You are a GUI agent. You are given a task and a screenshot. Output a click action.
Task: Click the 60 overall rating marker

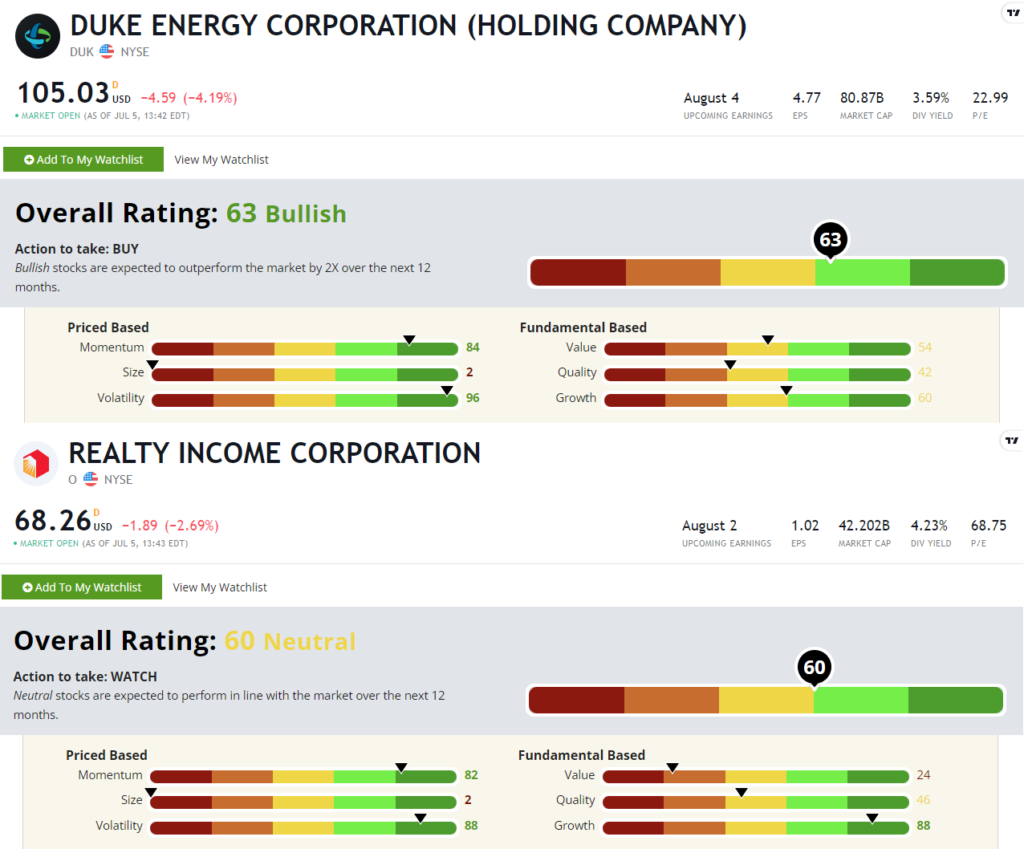coord(814,668)
